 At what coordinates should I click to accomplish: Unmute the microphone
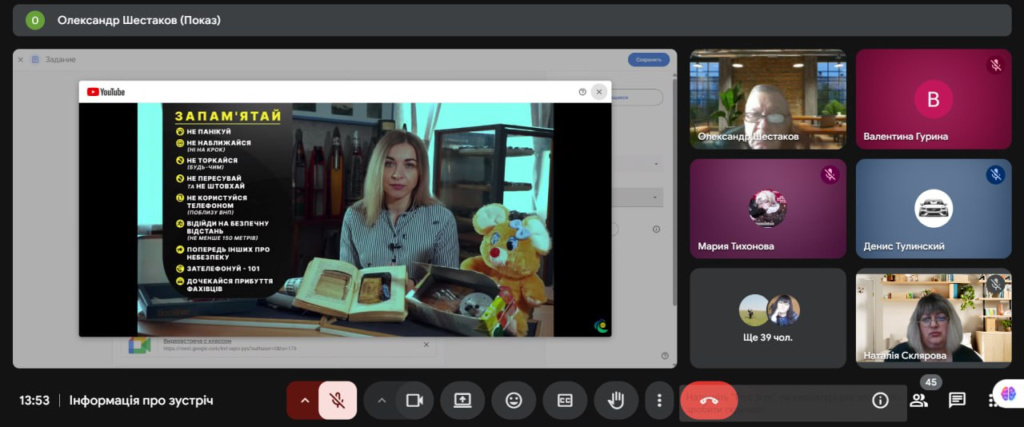click(x=338, y=400)
